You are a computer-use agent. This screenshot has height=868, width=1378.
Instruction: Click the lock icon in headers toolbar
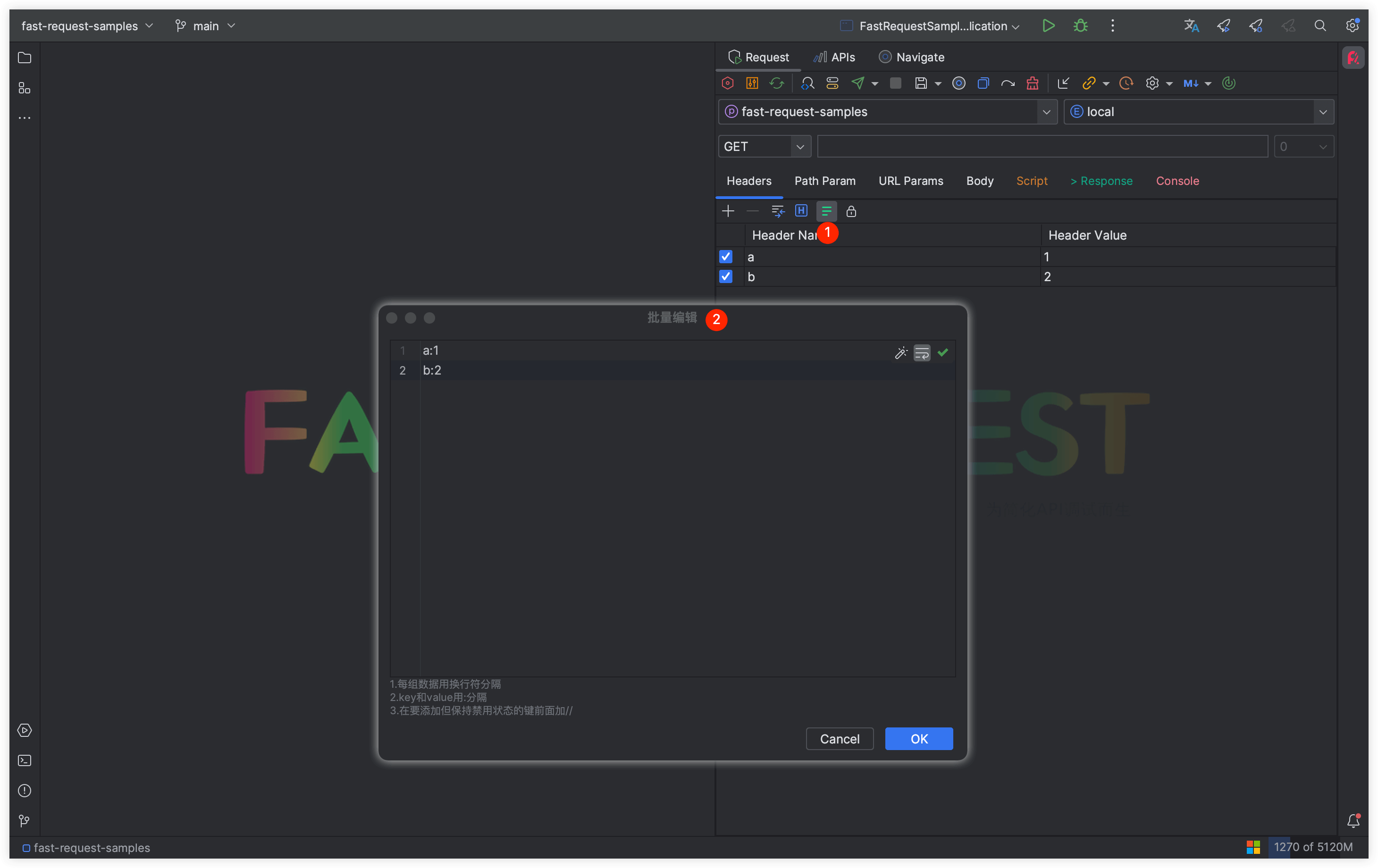(x=851, y=211)
